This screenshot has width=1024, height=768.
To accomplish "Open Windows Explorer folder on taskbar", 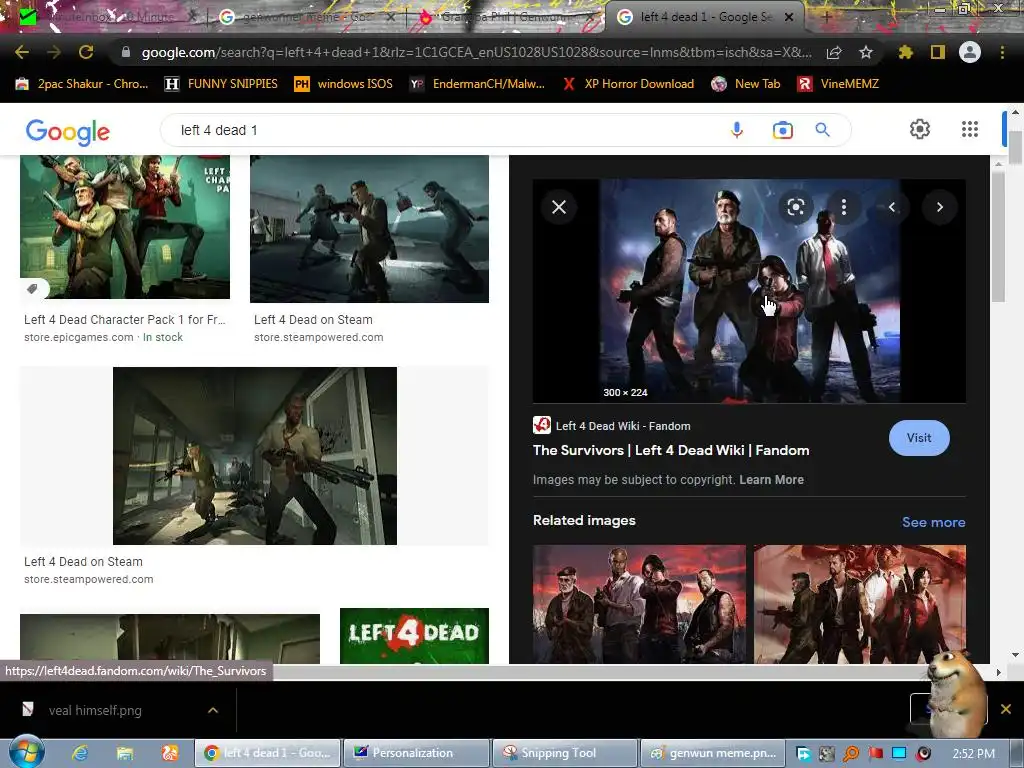I will (x=125, y=753).
